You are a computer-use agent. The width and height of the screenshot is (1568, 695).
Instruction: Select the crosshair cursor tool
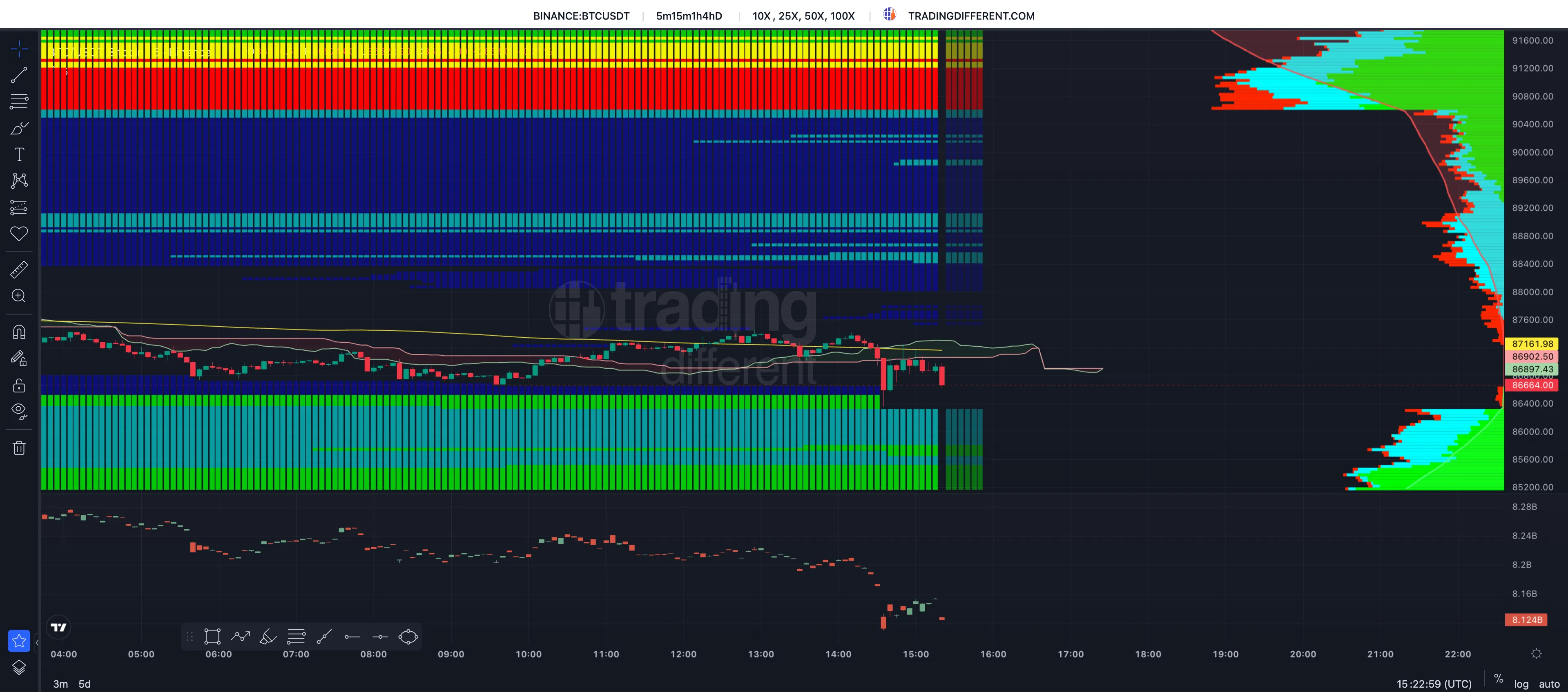tap(19, 49)
